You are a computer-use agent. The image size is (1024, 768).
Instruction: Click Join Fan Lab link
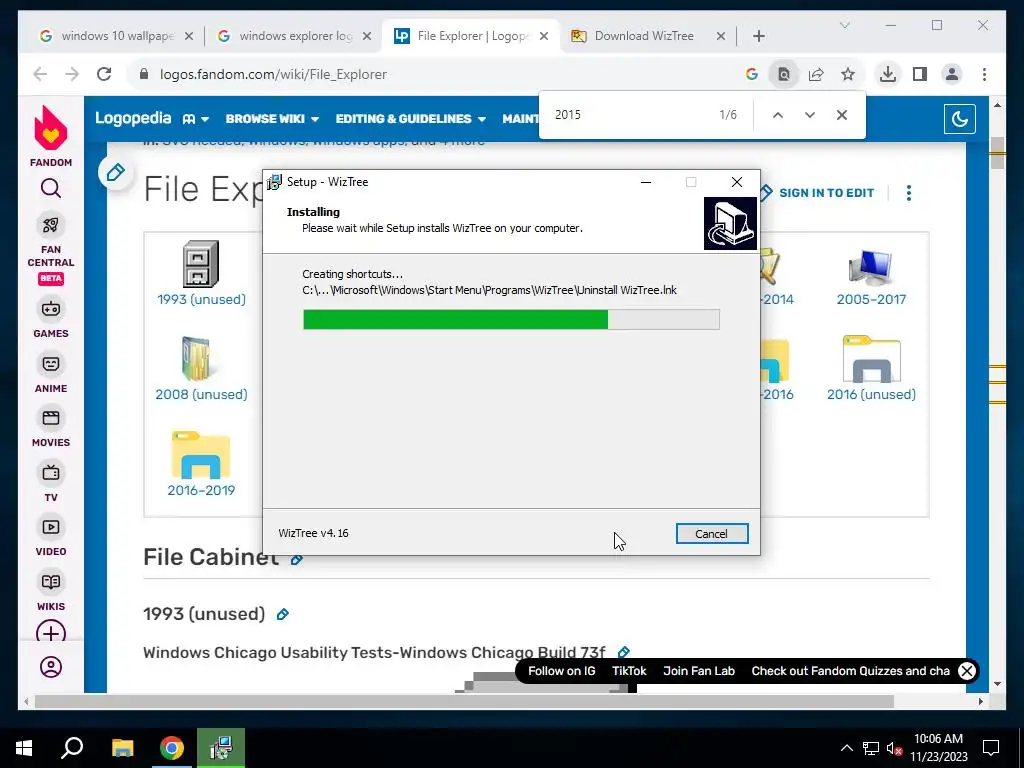[x=699, y=671]
